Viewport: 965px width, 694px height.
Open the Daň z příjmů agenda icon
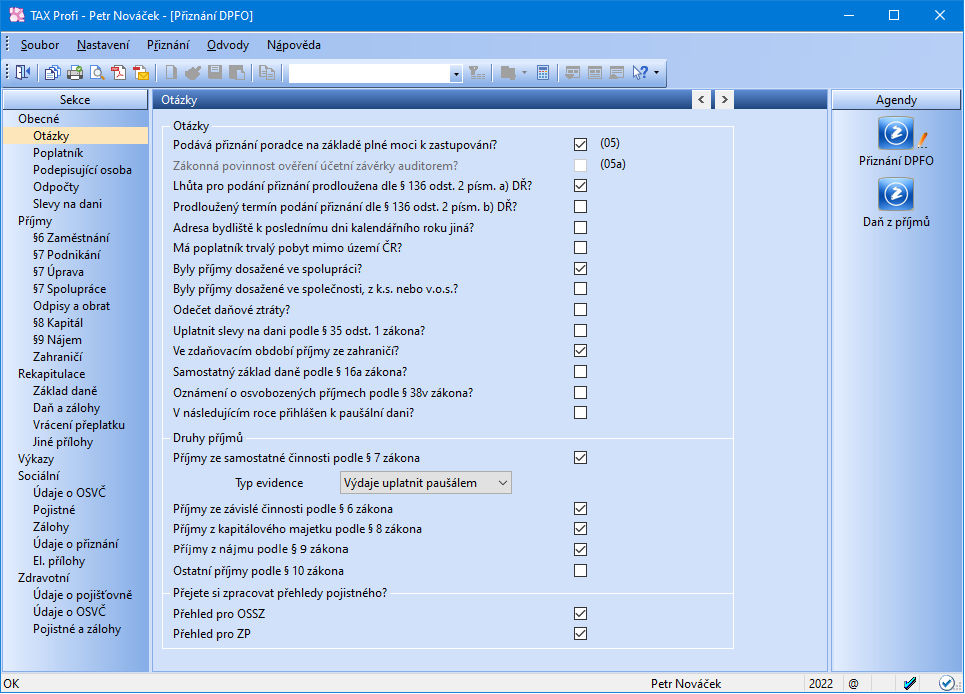click(895, 194)
